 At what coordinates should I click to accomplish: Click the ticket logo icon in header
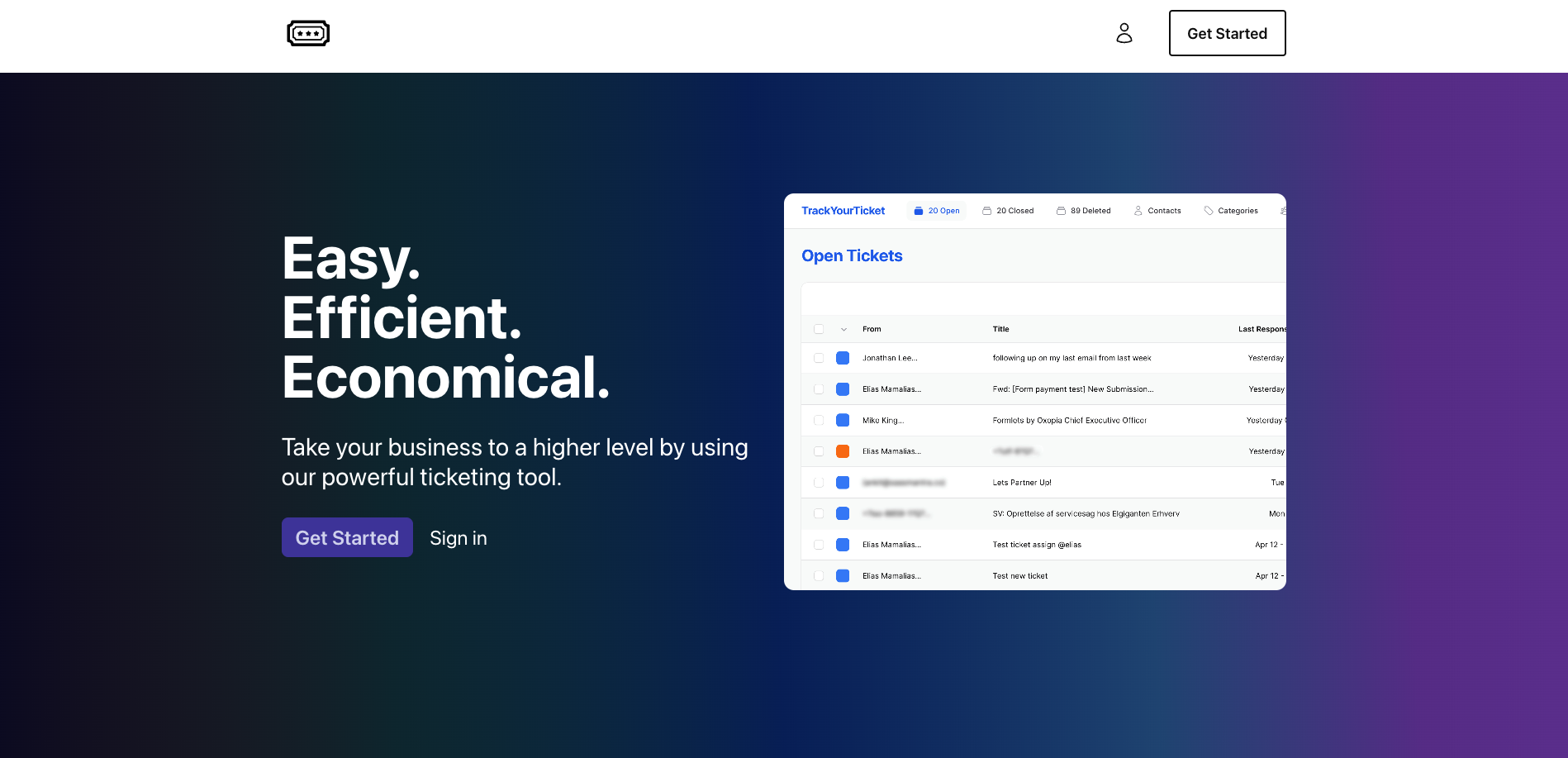pyautogui.click(x=308, y=33)
